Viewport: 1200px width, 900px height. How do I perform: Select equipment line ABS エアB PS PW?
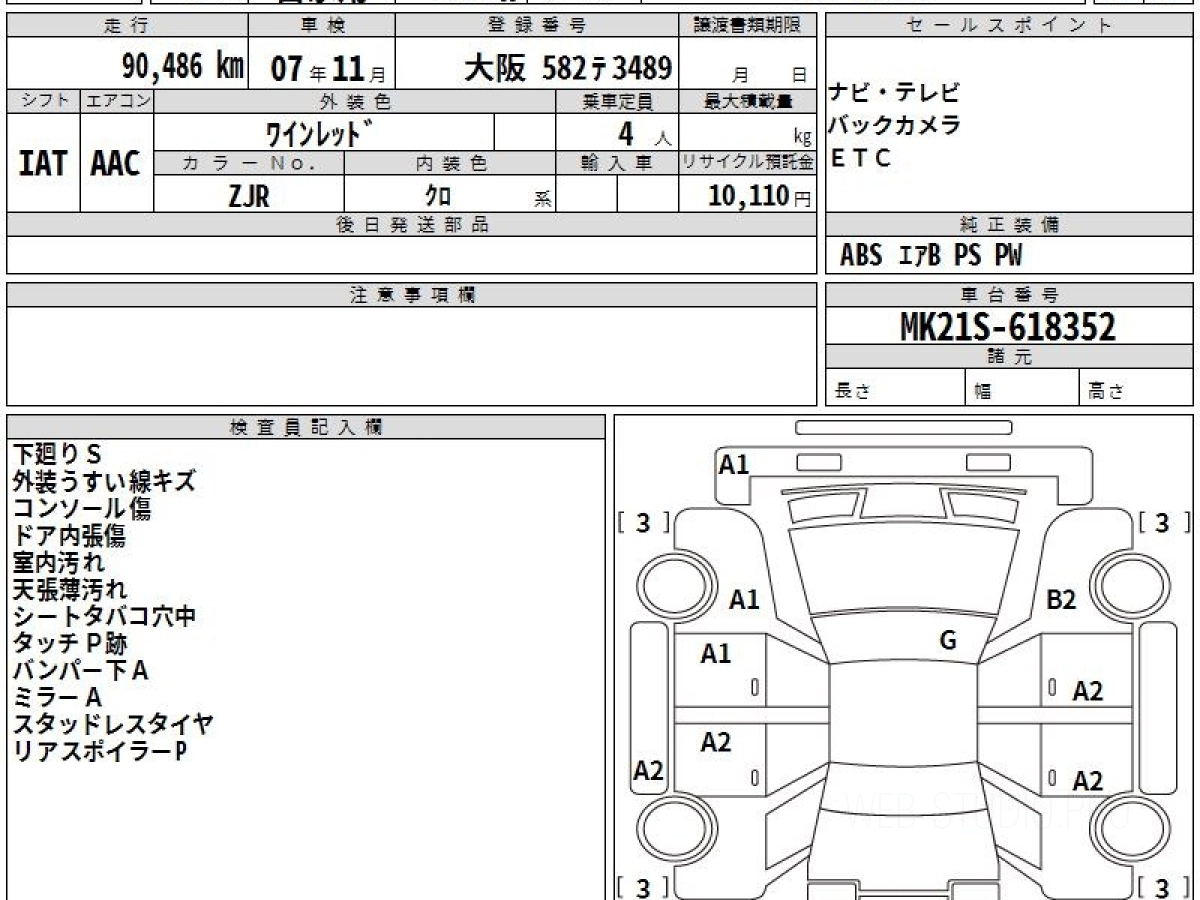tap(931, 256)
